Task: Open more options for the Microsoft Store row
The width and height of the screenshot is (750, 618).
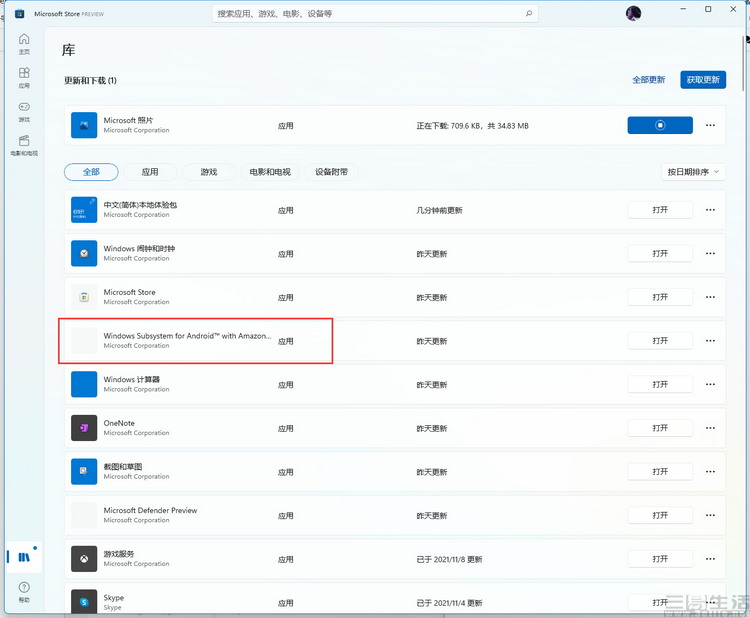Action: pos(710,297)
